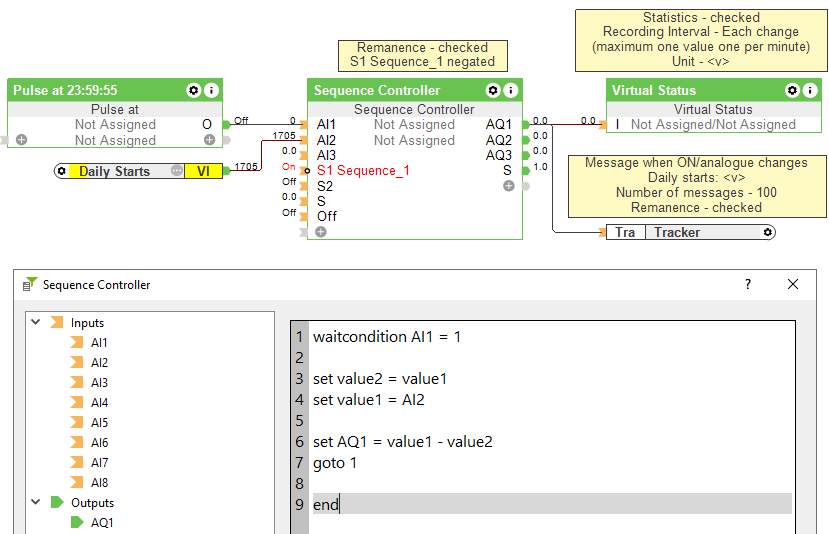This screenshot has width=829, height=534.
Task: Open settings gear on Pulse at 23:59:55 block
Action: pyautogui.click(x=194, y=90)
